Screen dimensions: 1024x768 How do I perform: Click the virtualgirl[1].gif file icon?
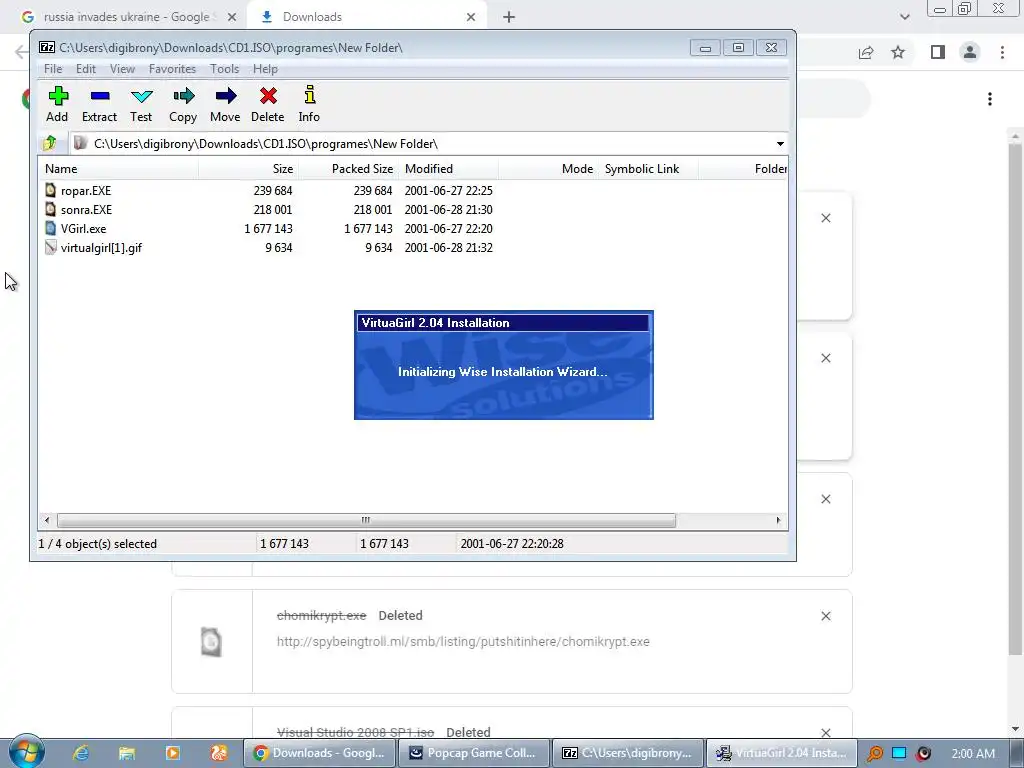pos(50,247)
